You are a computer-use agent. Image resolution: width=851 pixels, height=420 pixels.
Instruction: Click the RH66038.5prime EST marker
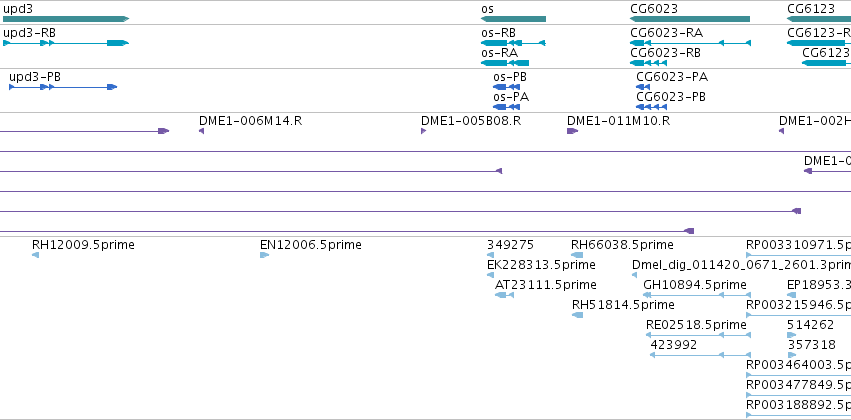[x=577, y=255]
